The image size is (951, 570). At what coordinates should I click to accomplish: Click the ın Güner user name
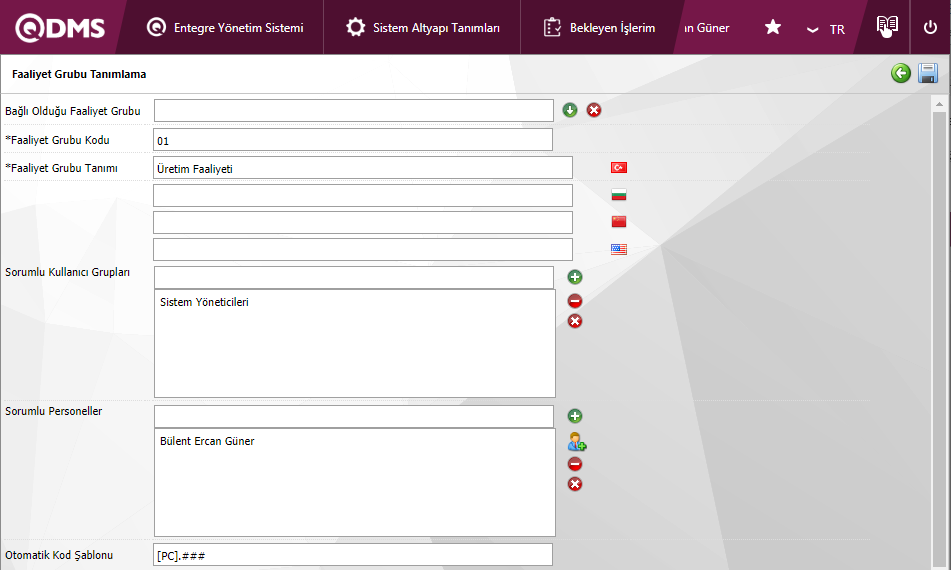707,28
